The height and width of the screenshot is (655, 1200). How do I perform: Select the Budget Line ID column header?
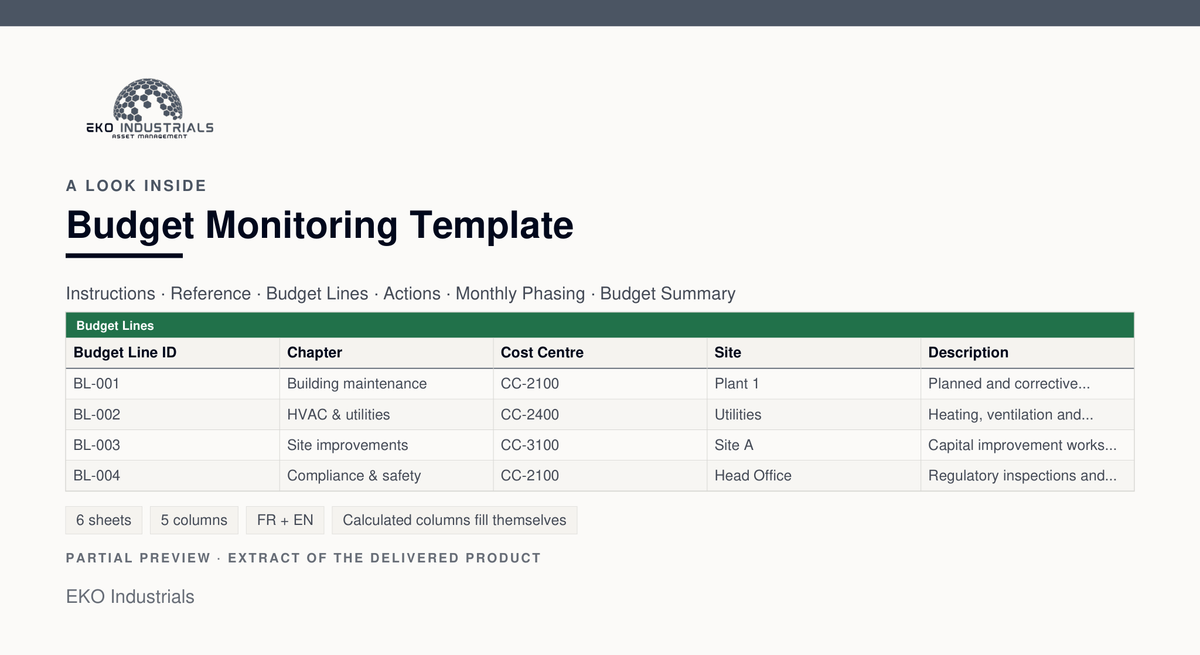pyautogui.click(x=172, y=353)
